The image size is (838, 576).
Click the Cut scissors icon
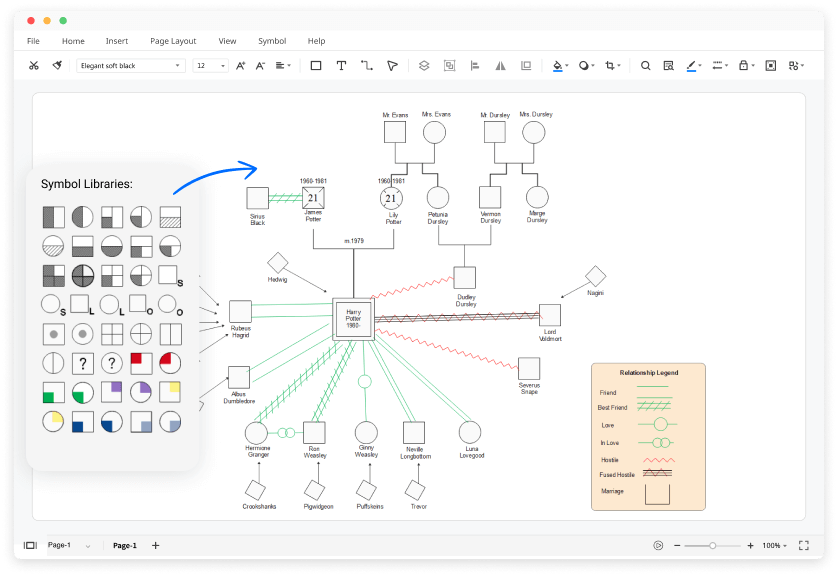34,66
